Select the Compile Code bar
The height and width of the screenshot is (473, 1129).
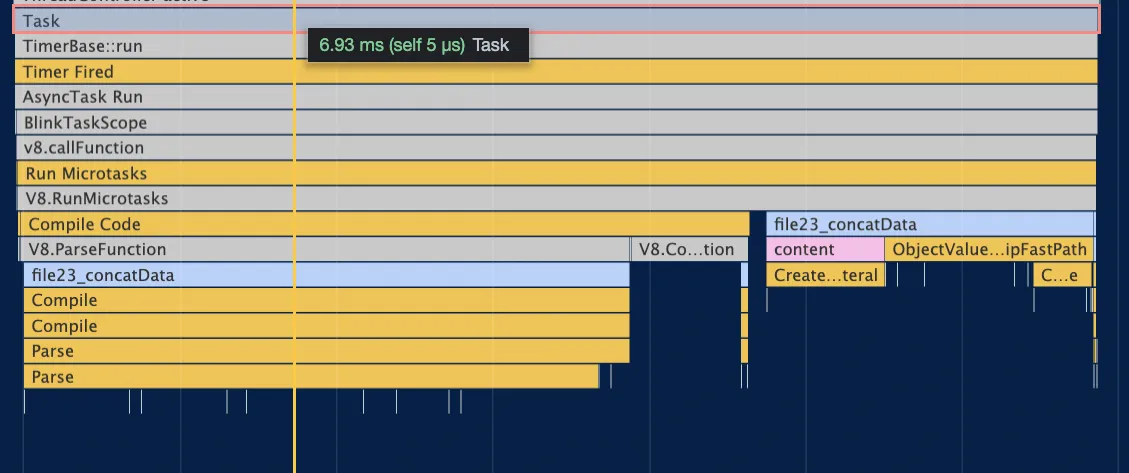[384, 224]
